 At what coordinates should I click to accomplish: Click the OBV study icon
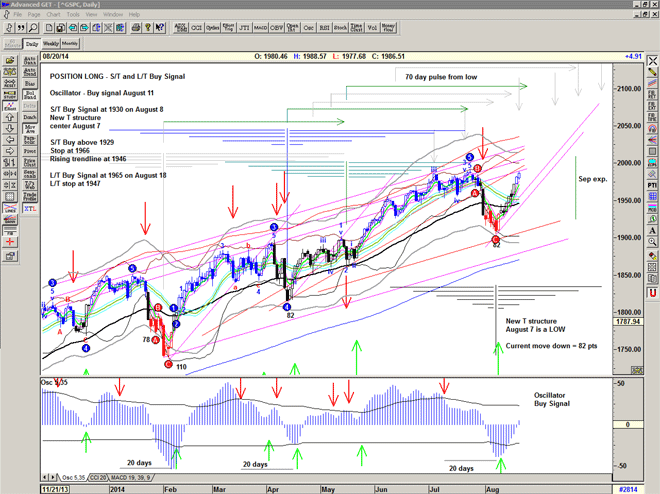click(x=277, y=29)
